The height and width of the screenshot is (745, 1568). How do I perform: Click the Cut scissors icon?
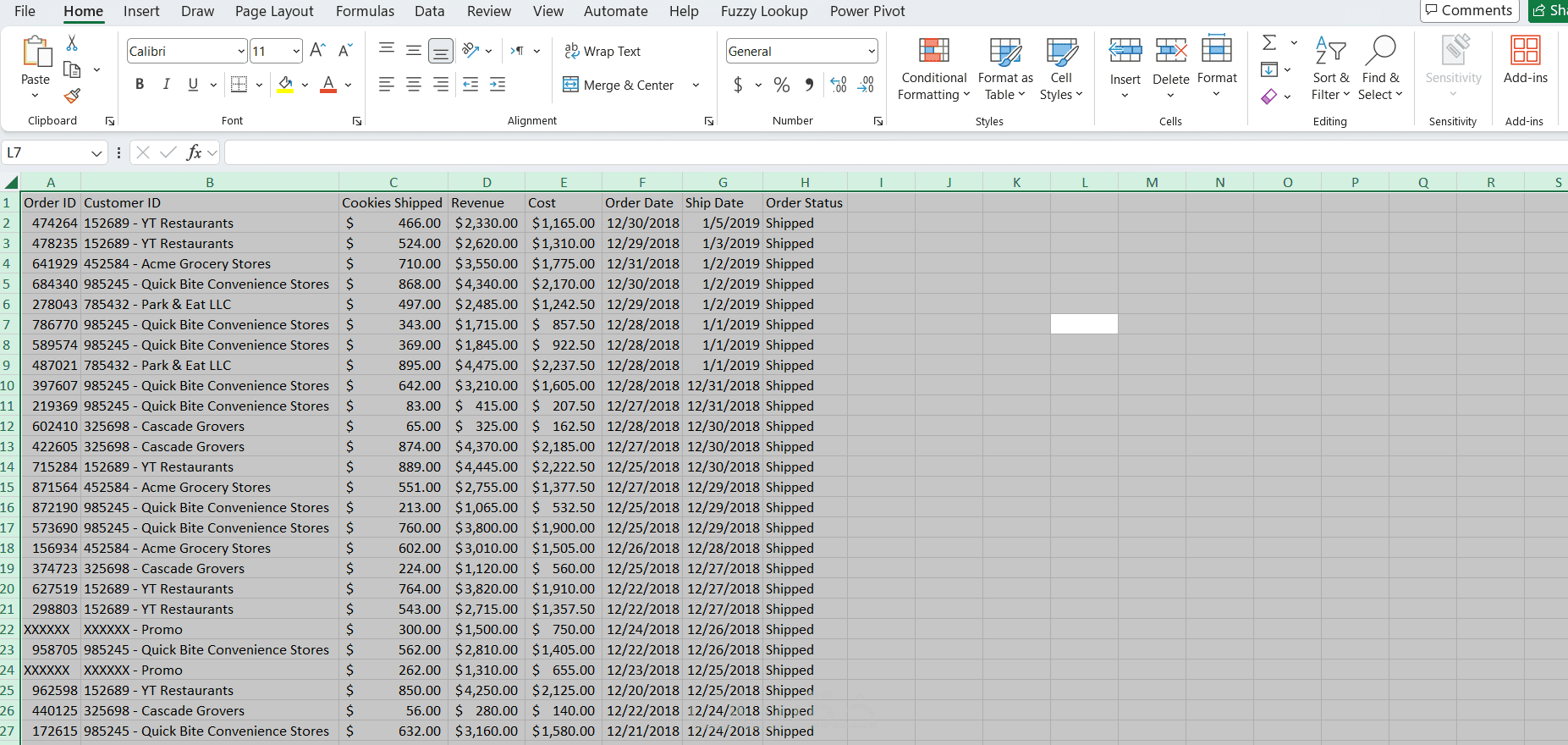click(x=72, y=43)
